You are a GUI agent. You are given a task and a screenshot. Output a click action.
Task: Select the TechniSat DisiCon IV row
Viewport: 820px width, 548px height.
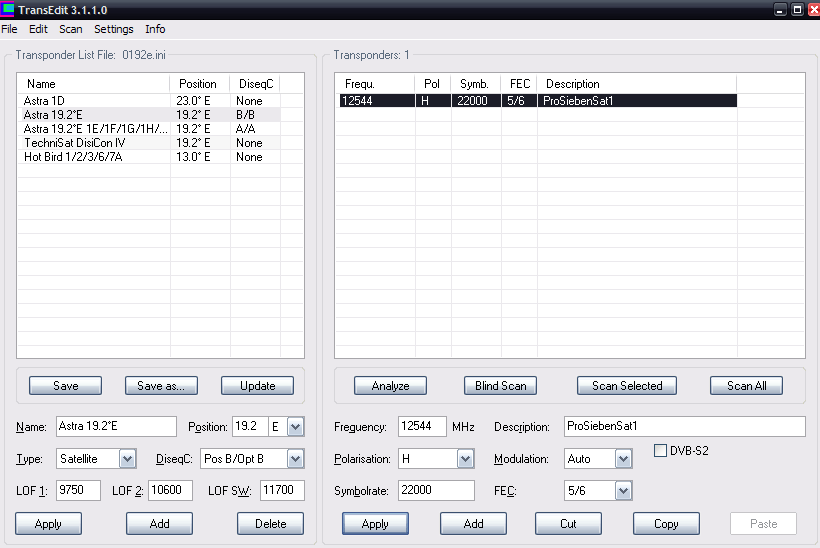tap(152, 143)
